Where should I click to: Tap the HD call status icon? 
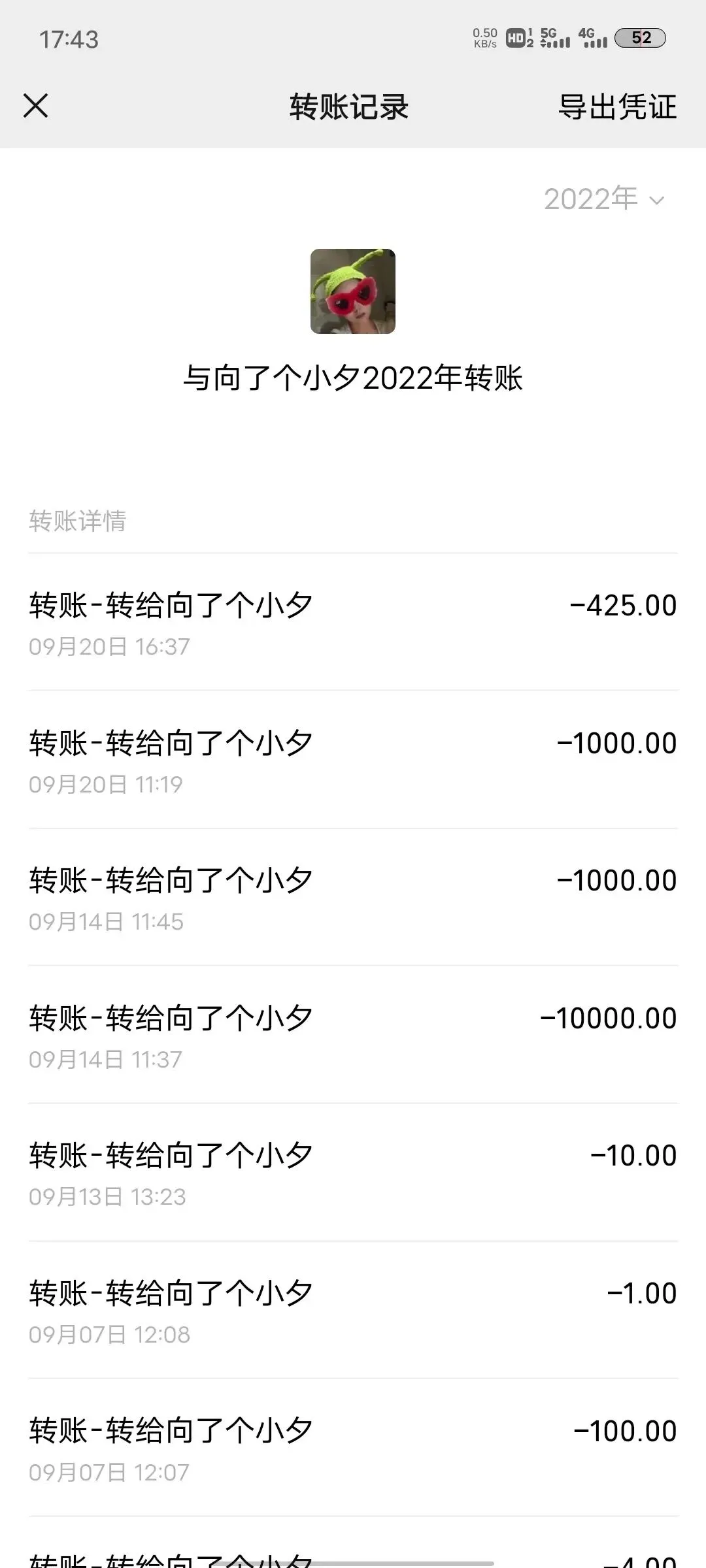tap(519, 38)
